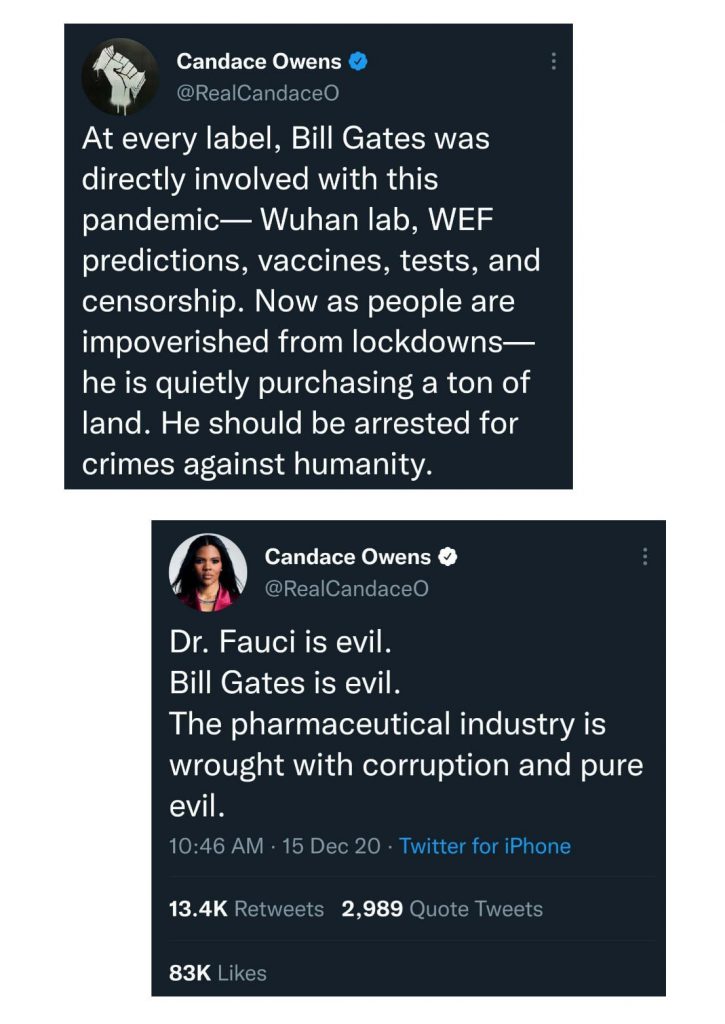Open the portrait avatar on the bottom tweet
The image size is (725, 1024).
211,572
